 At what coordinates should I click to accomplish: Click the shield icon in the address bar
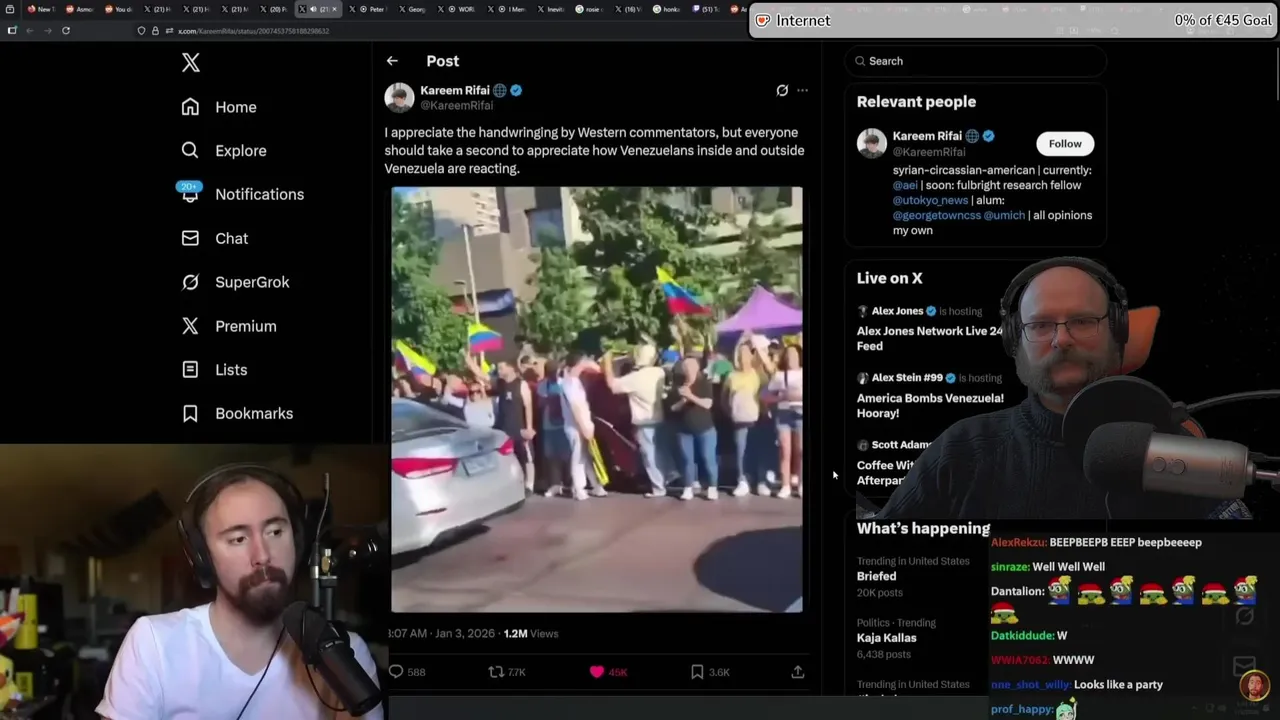142,31
